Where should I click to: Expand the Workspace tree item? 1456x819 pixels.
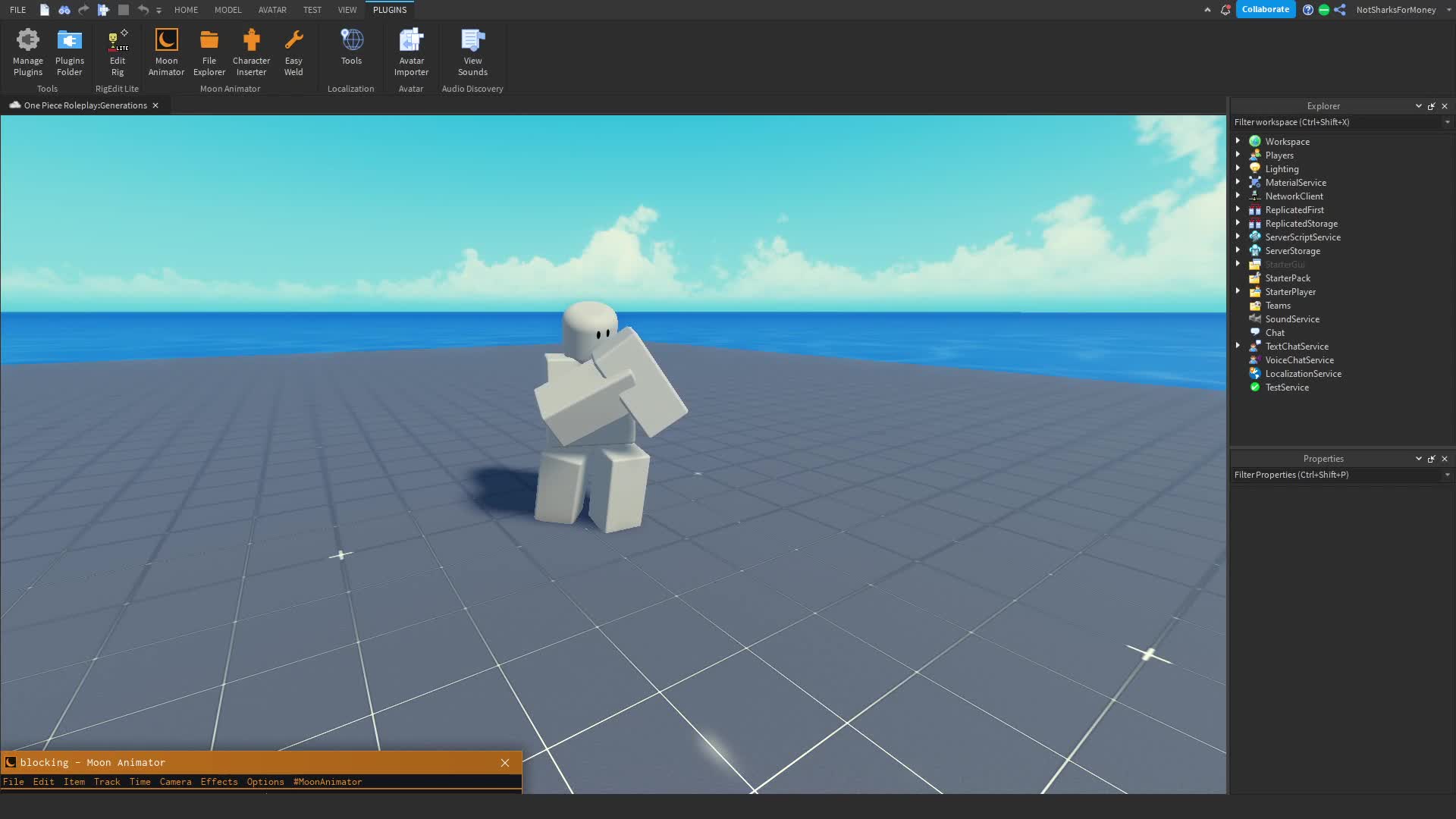click(x=1239, y=141)
